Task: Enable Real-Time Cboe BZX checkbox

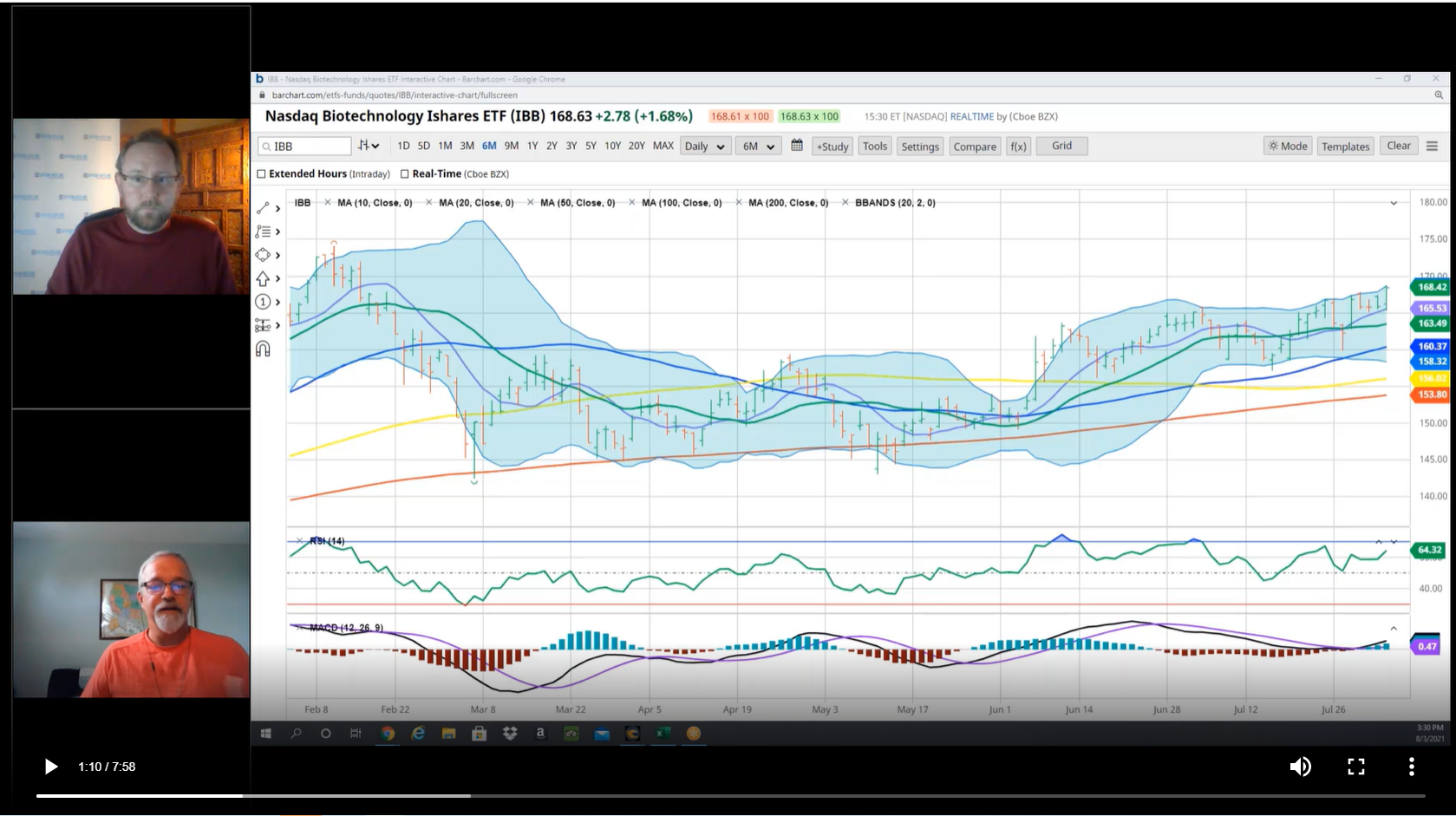Action: [405, 174]
